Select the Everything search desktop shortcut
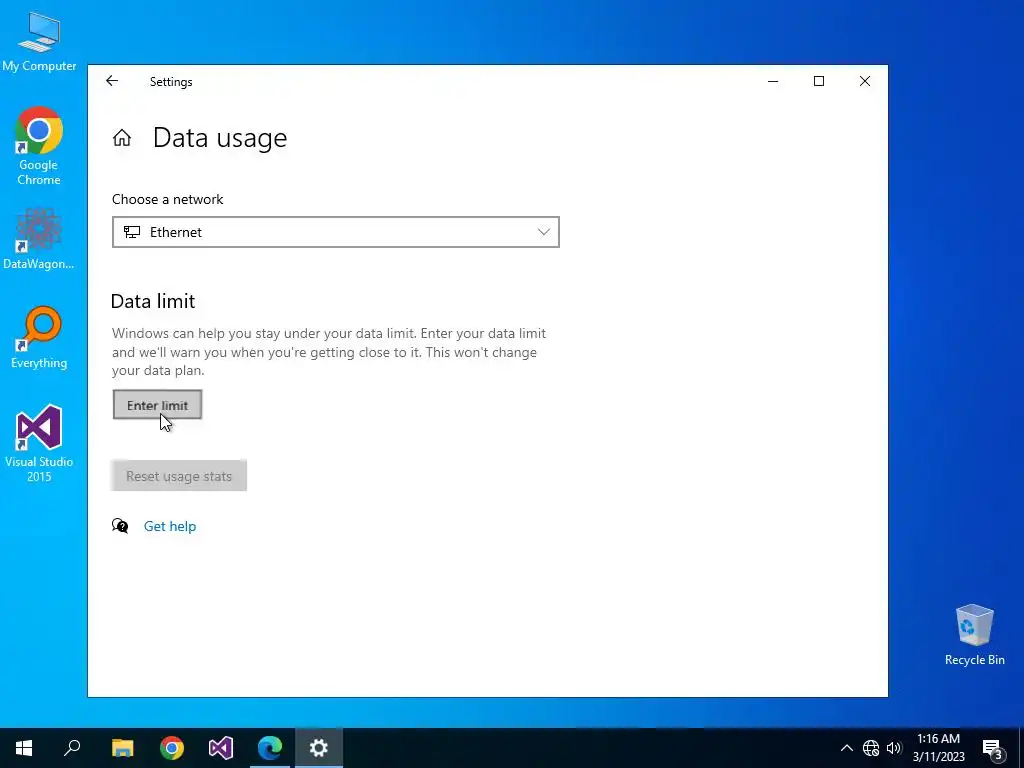This screenshot has width=1024, height=768. tap(39, 337)
